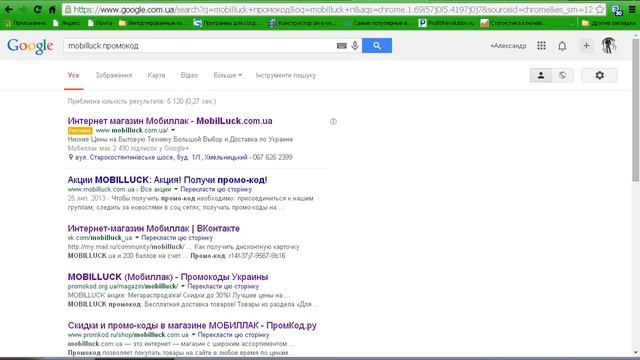Open Інструменти пошуку search tools
Viewport: 640px width, 360px height.
click(x=286, y=75)
